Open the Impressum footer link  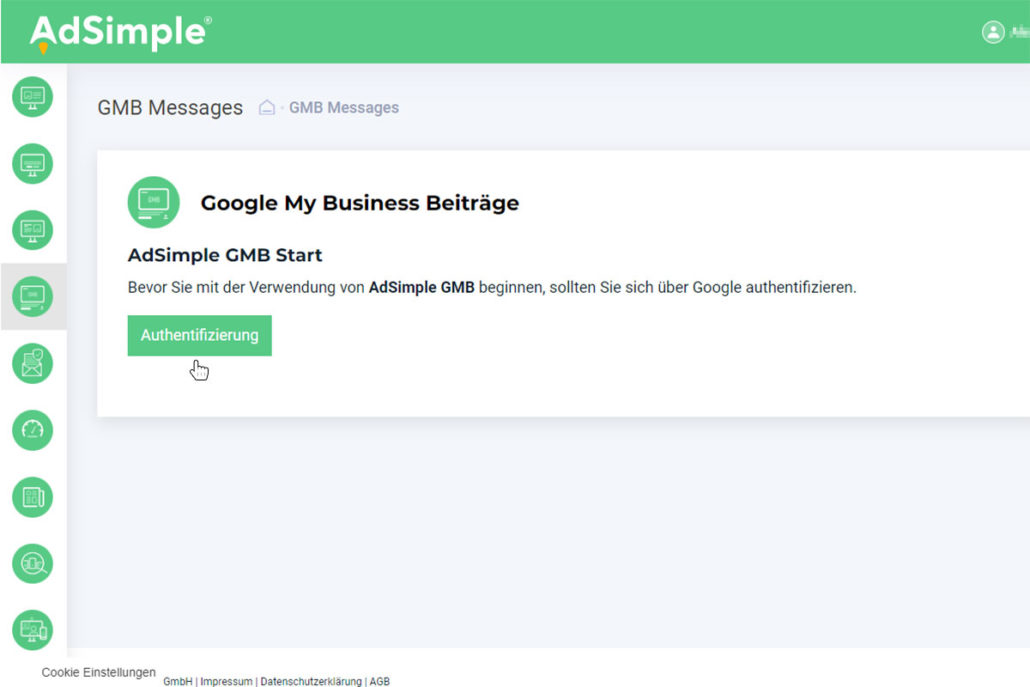(x=226, y=681)
